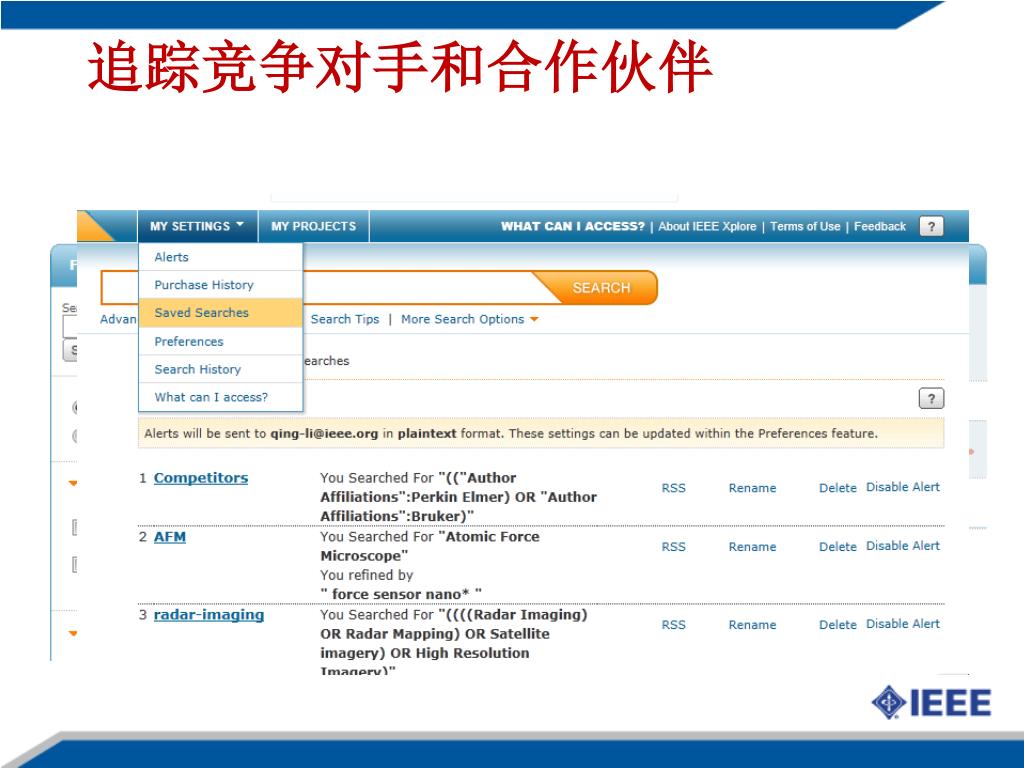Delete the radar-imaging saved search
1024x768 pixels.
tap(838, 625)
